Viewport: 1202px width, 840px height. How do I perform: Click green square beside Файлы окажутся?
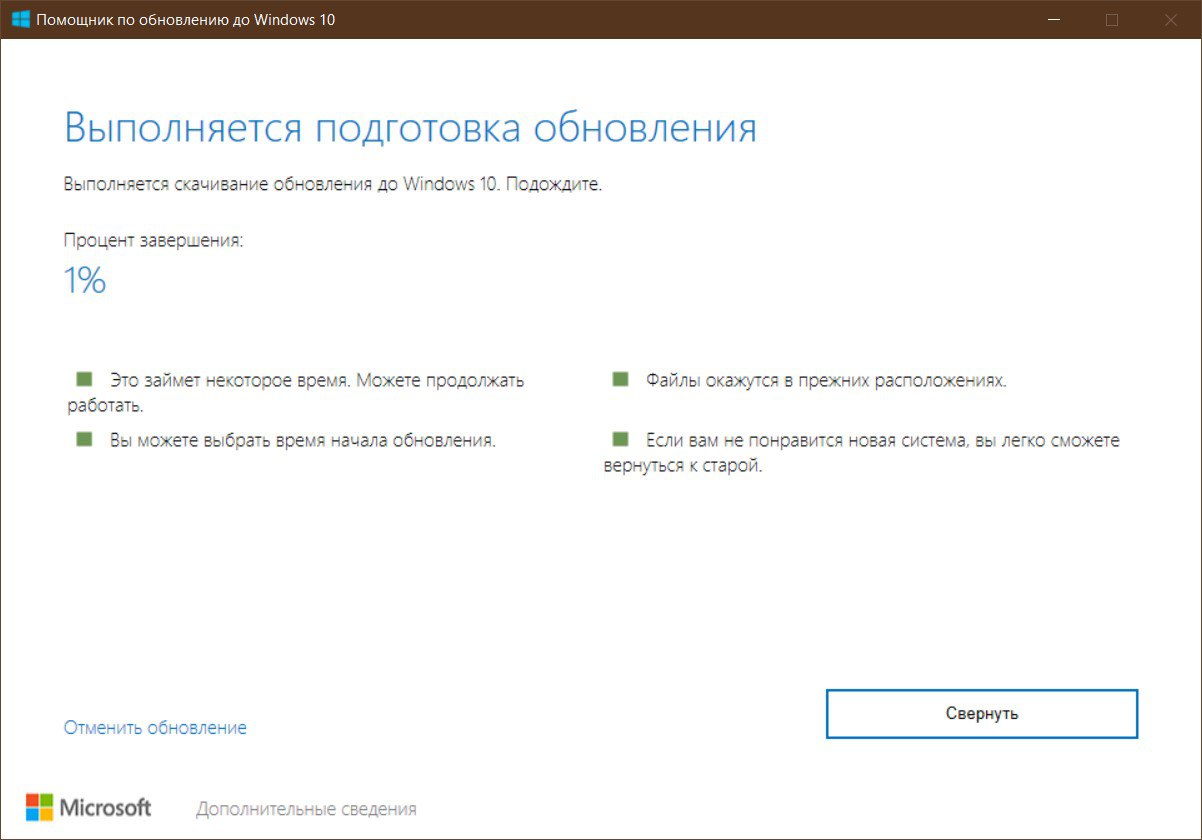click(x=620, y=379)
